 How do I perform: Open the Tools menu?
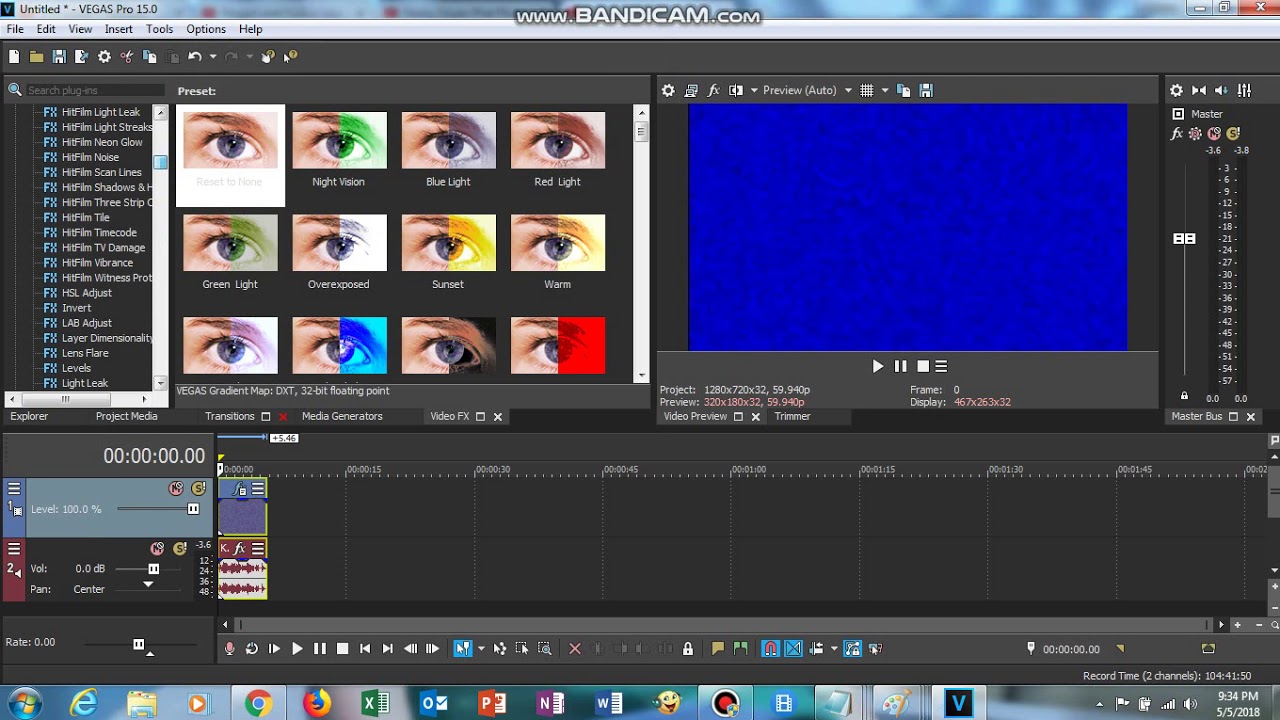click(x=159, y=29)
